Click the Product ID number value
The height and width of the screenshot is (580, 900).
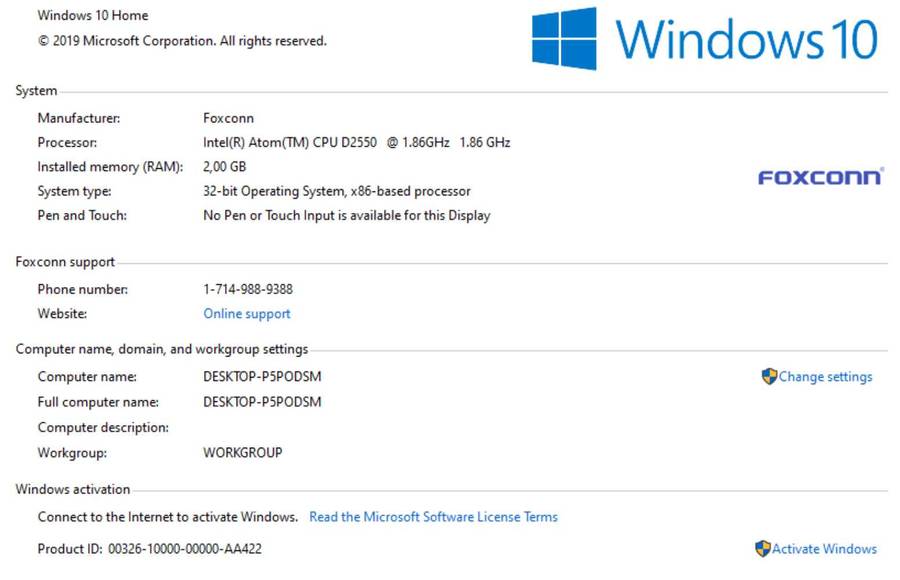[185, 549]
